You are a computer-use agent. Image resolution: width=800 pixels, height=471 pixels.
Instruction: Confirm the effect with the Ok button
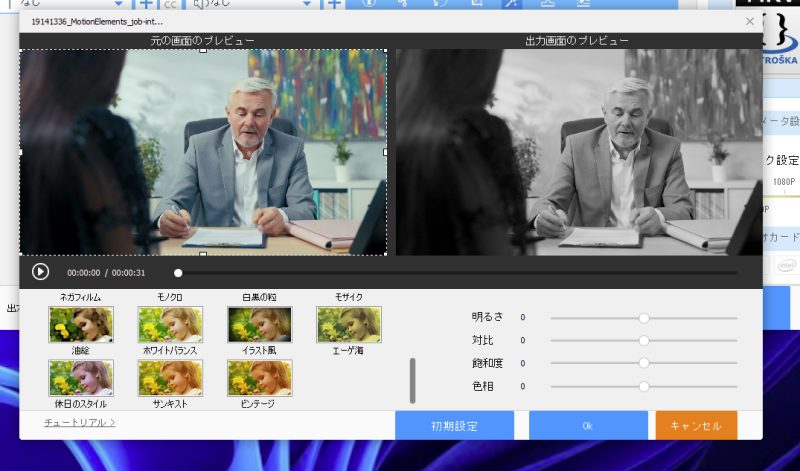588,425
